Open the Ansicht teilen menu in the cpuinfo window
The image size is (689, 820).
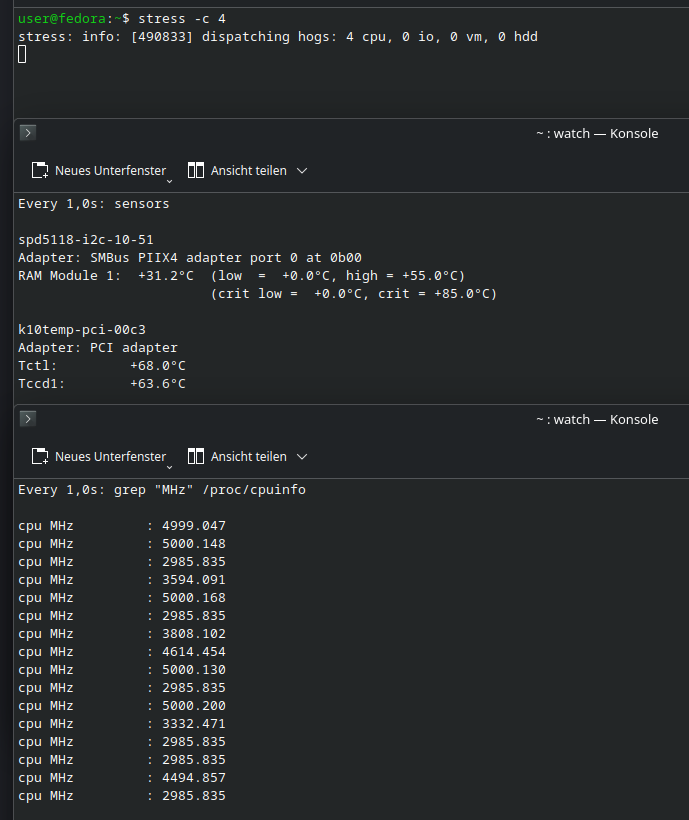pos(247,457)
